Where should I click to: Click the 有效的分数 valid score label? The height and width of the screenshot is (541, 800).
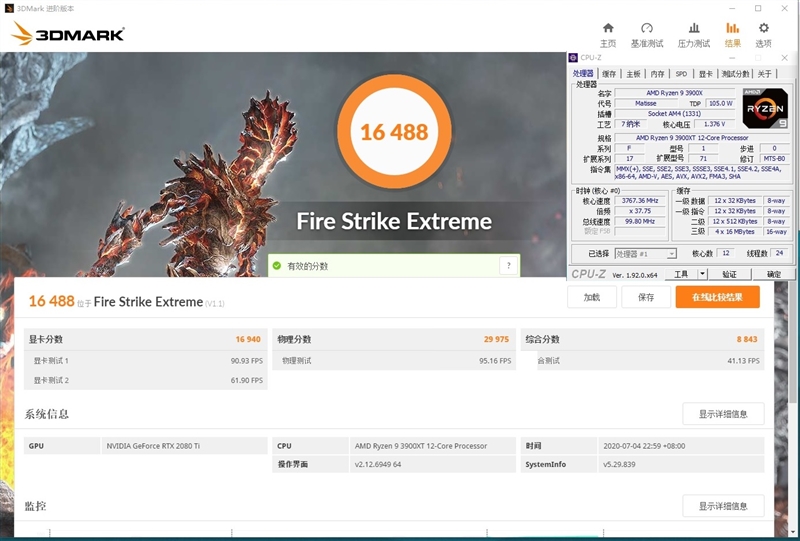308,266
